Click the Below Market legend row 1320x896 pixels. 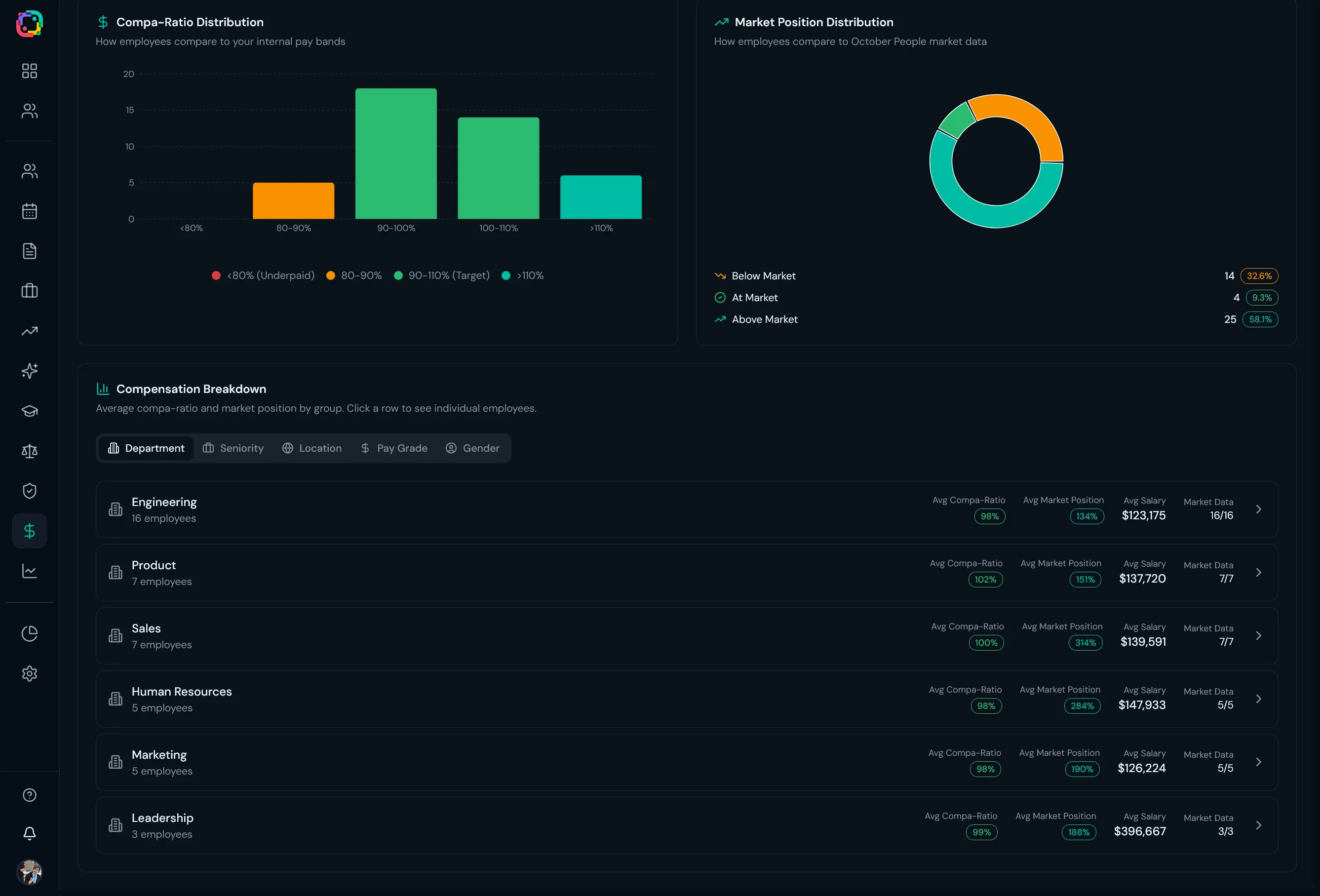tap(763, 276)
